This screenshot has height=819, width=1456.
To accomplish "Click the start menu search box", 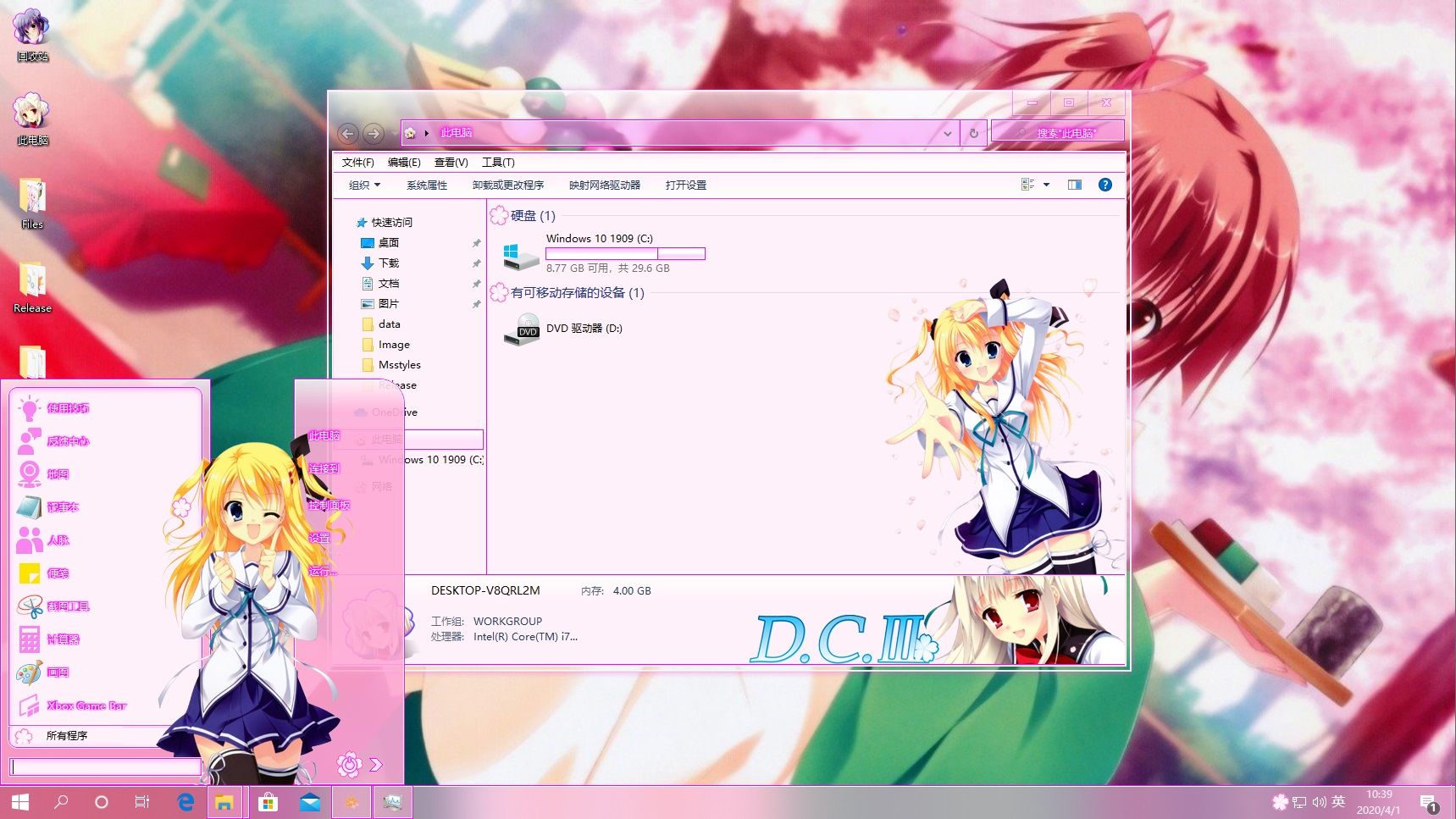I will (105, 766).
